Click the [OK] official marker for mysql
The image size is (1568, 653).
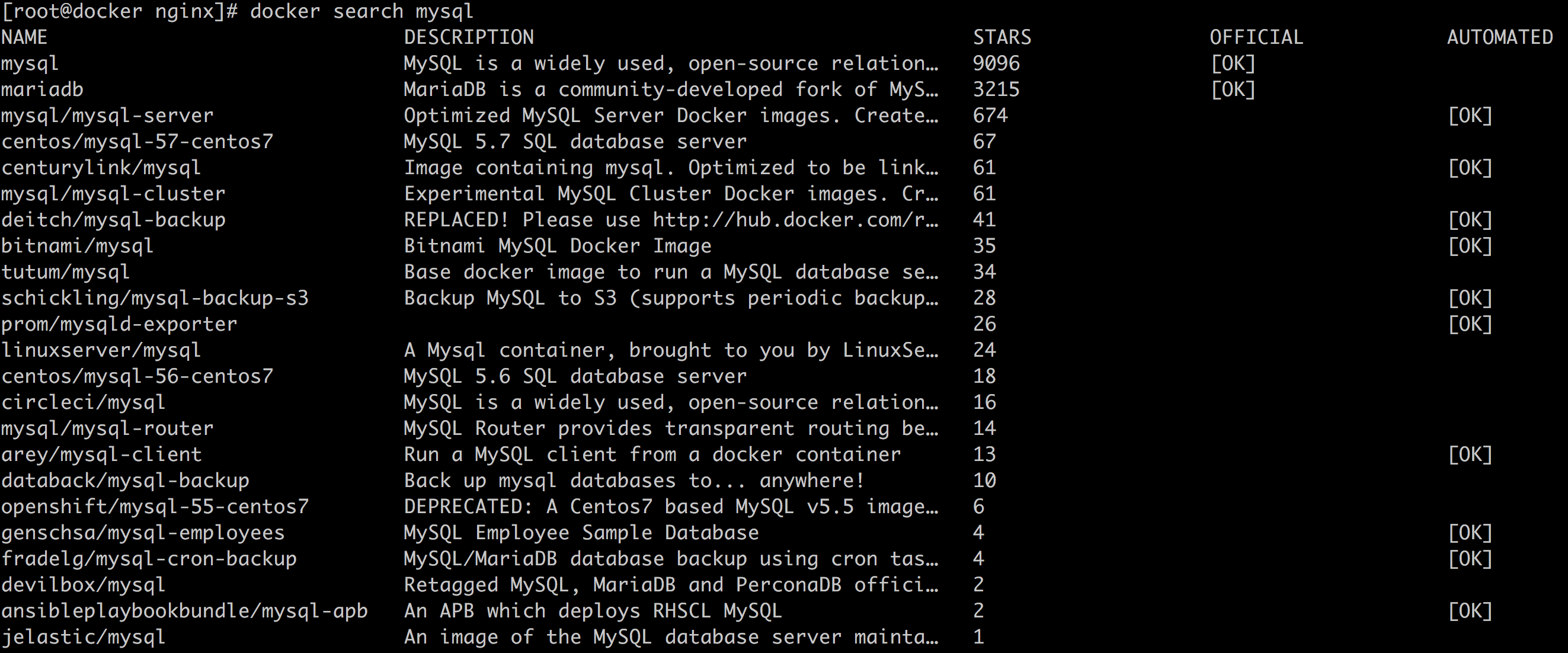[1233, 64]
